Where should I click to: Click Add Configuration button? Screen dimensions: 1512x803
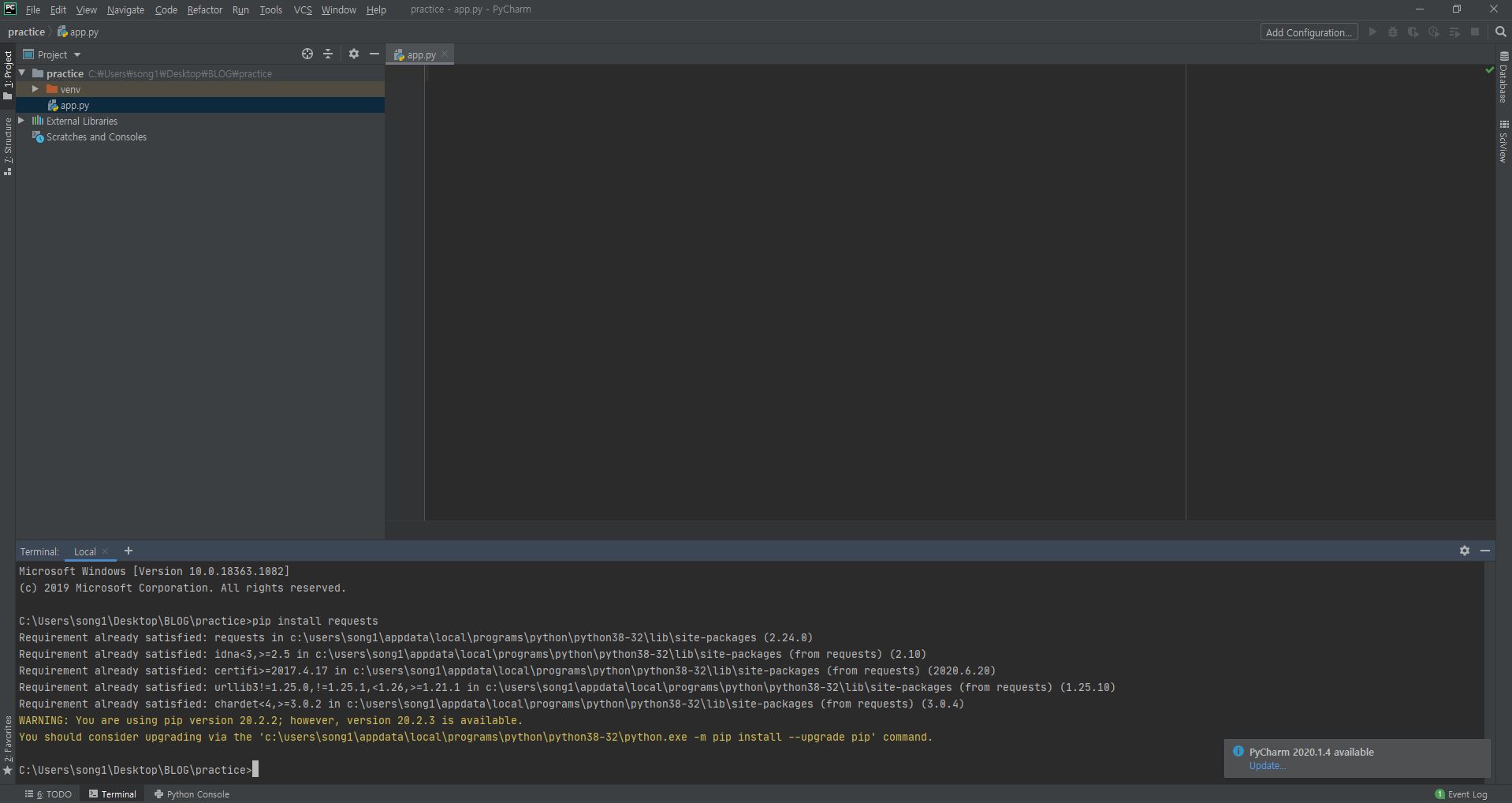pyautogui.click(x=1309, y=32)
